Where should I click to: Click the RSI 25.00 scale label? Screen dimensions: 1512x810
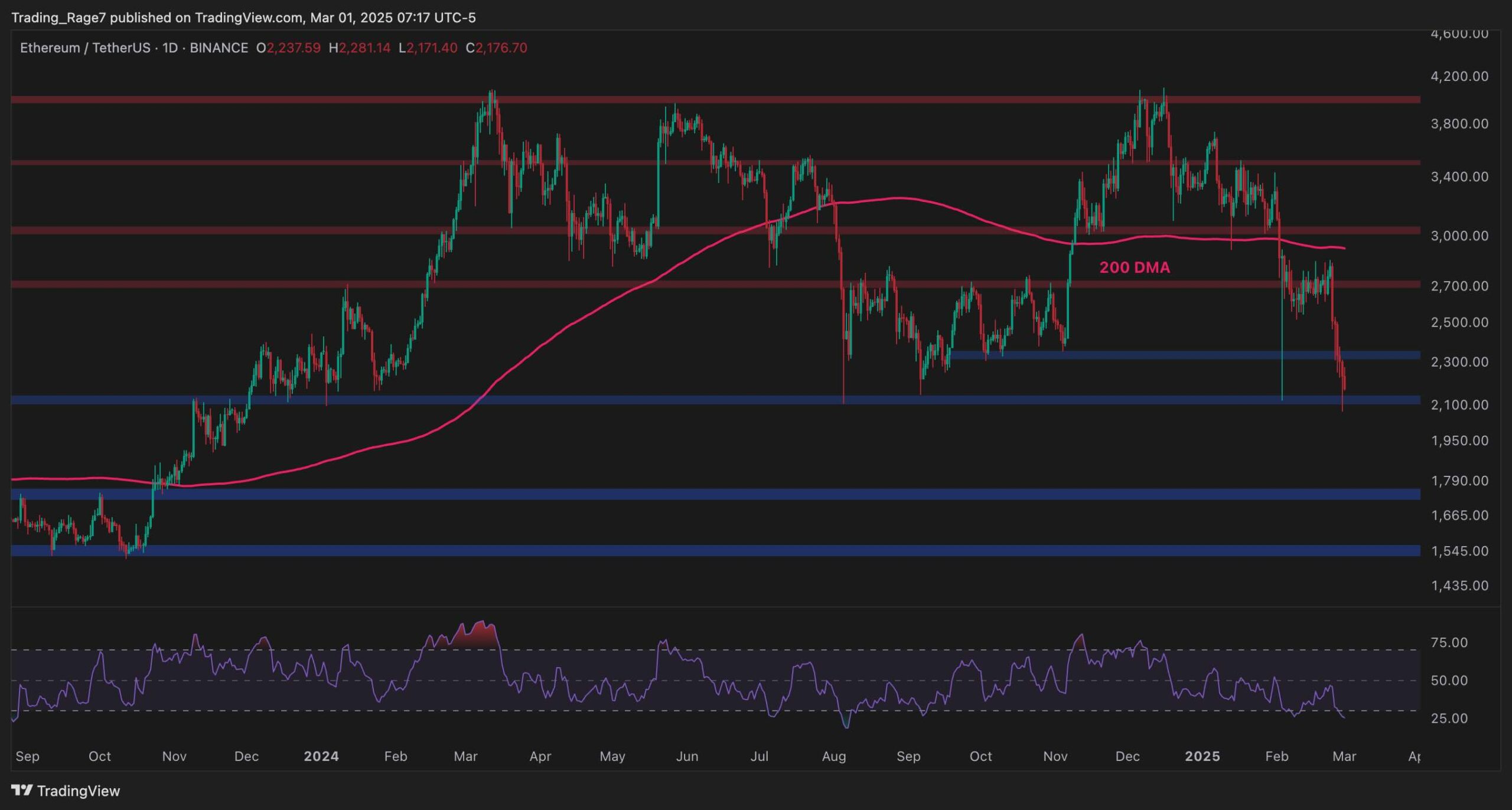(1449, 718)
